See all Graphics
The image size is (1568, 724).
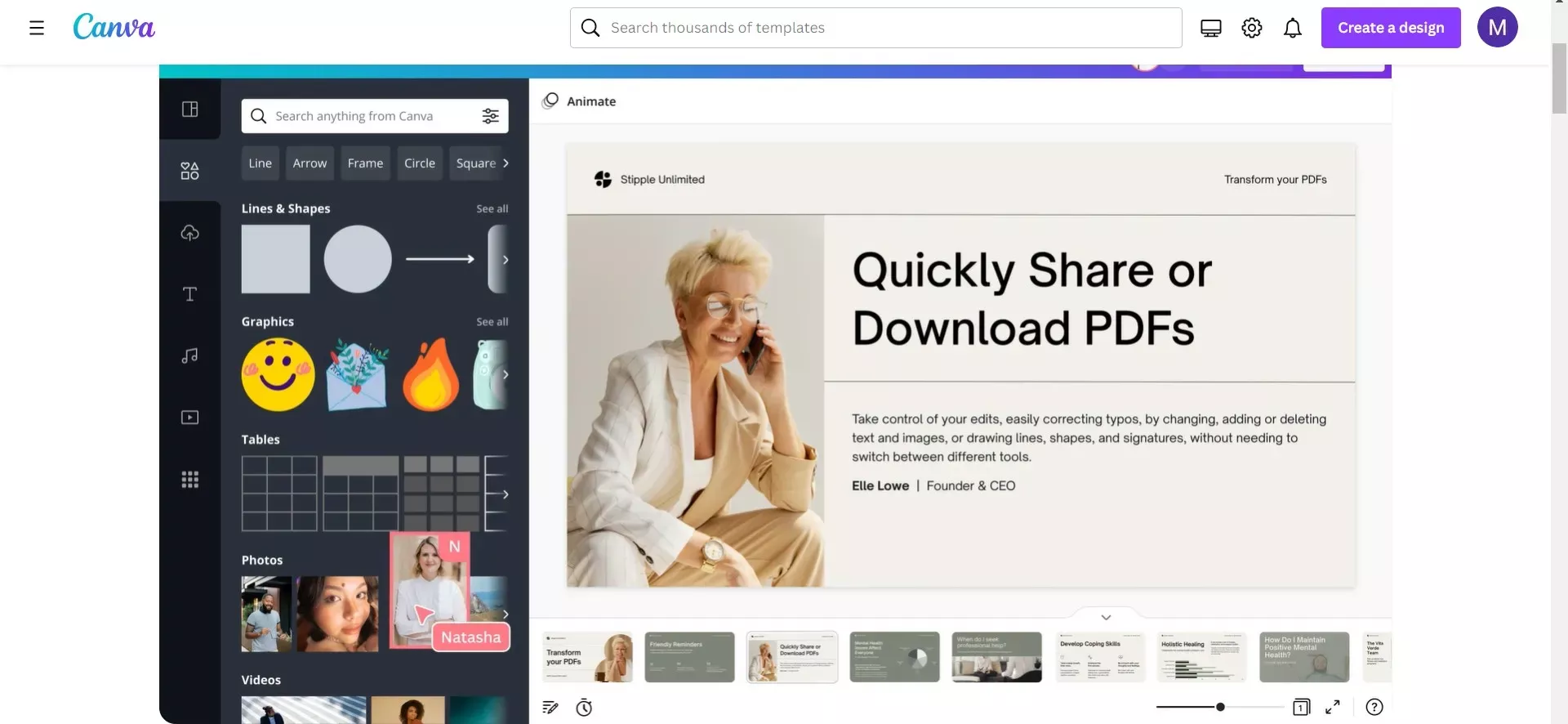tap(492, 322)
